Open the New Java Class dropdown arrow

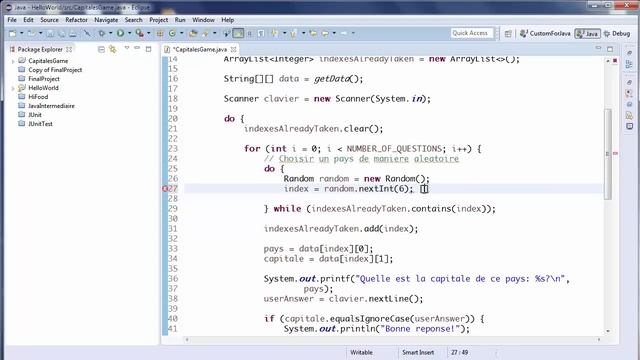click(x=181, y=33)
